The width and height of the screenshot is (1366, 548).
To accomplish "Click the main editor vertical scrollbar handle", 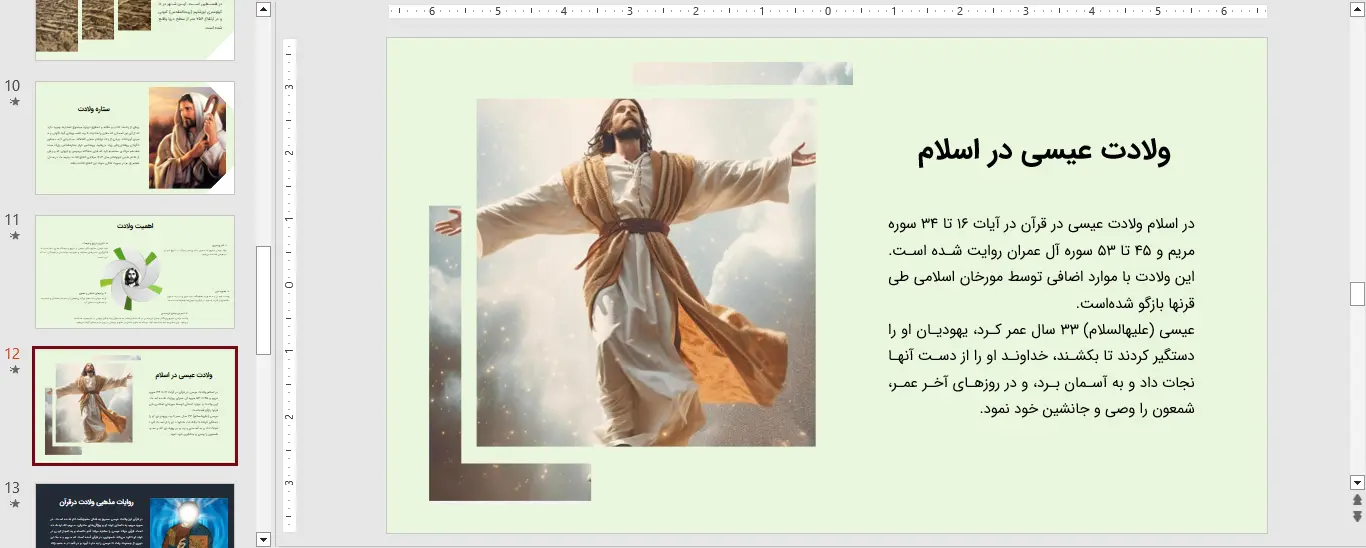I will tap(1357, 293).
